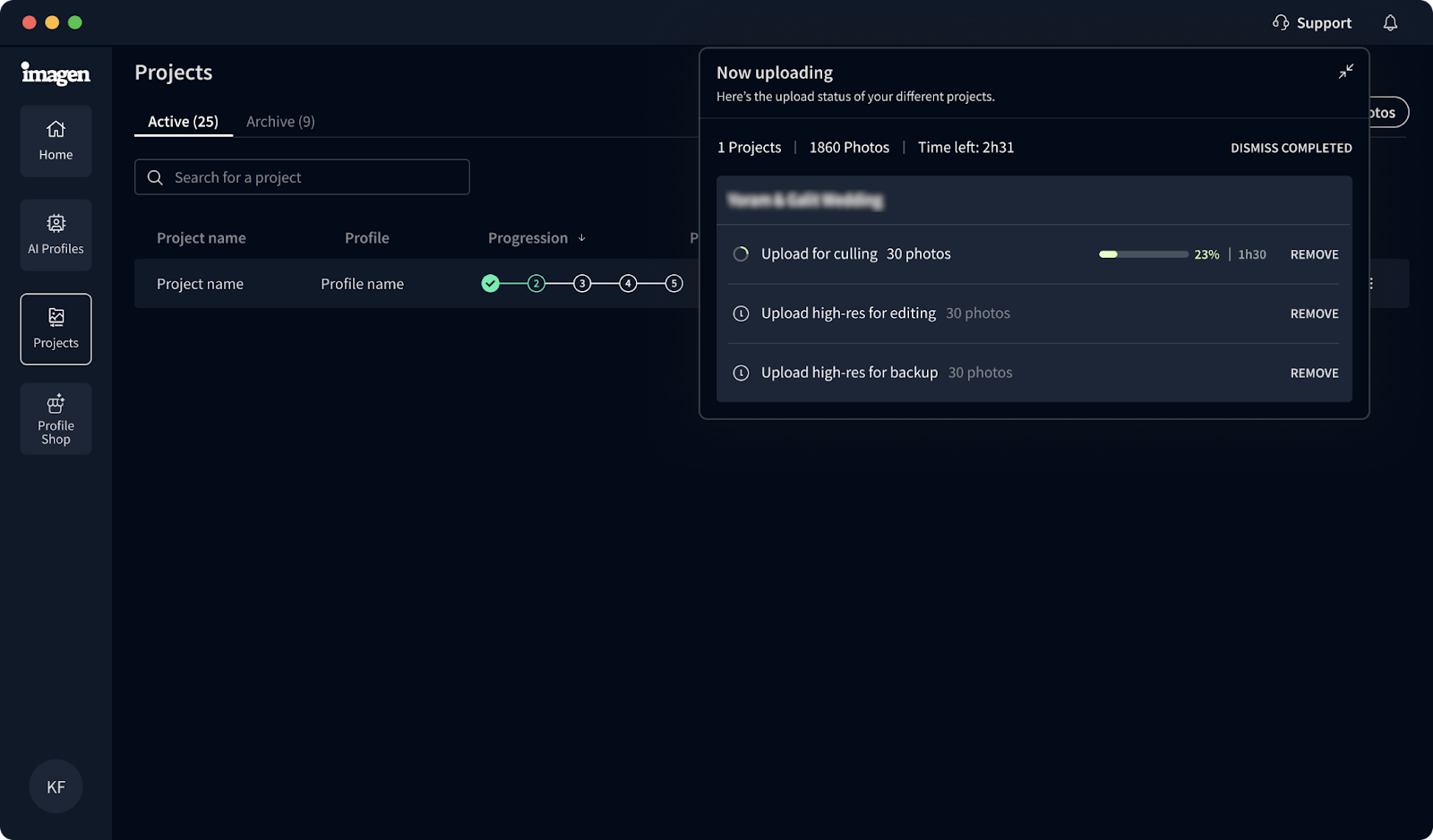This screenshot has width=1433, height=840.
Task: Switch to the Archive (9) tab
Action: [280, 121]
